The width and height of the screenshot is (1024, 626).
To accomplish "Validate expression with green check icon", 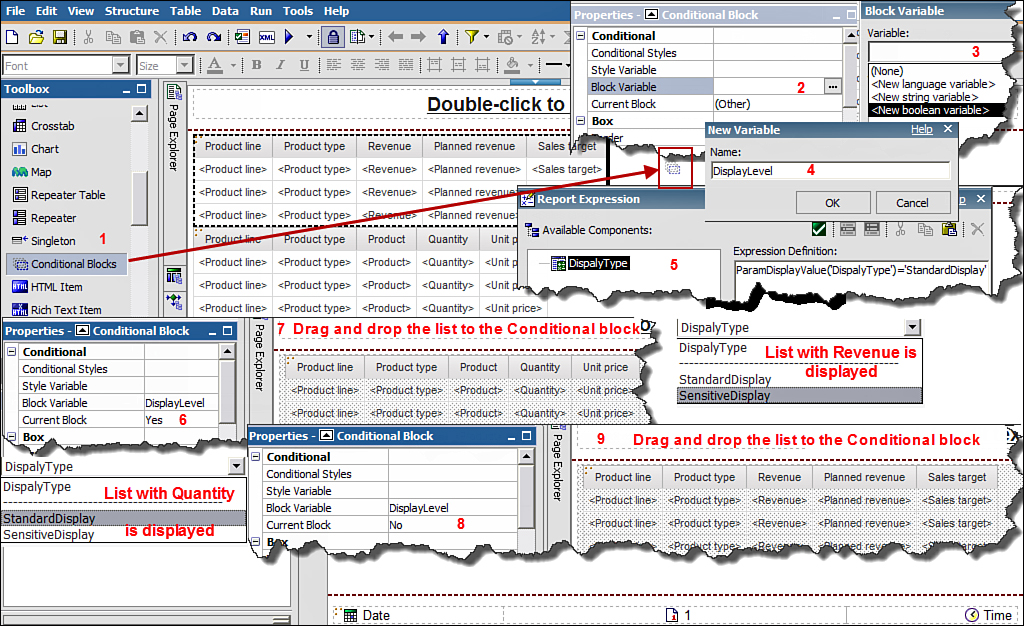I will [818, 228].
